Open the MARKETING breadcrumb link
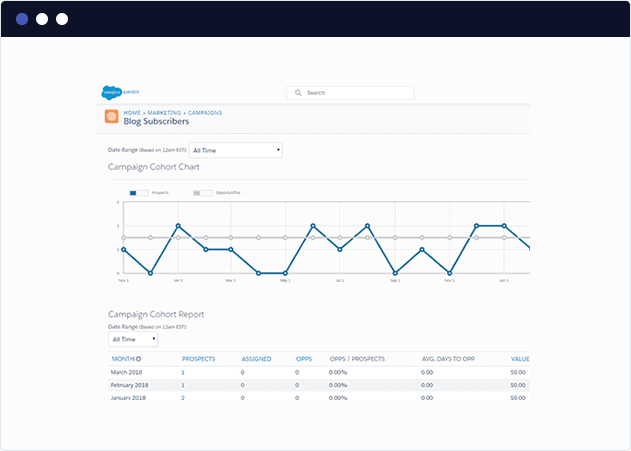Image resolution: width=631 pixels, height=451 pixels. [164, 113]
